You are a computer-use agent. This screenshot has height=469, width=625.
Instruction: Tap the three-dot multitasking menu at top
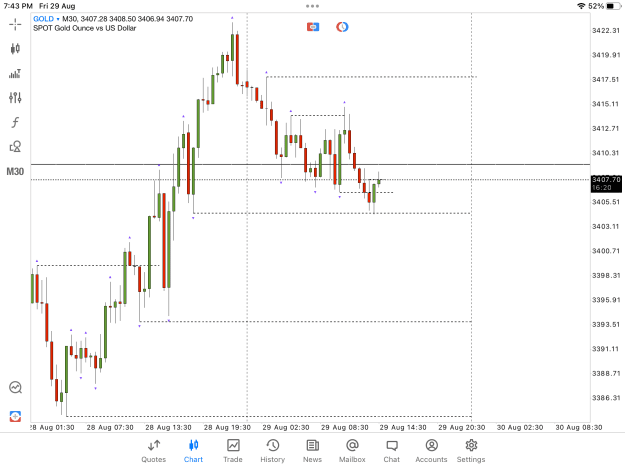point(312,6)
